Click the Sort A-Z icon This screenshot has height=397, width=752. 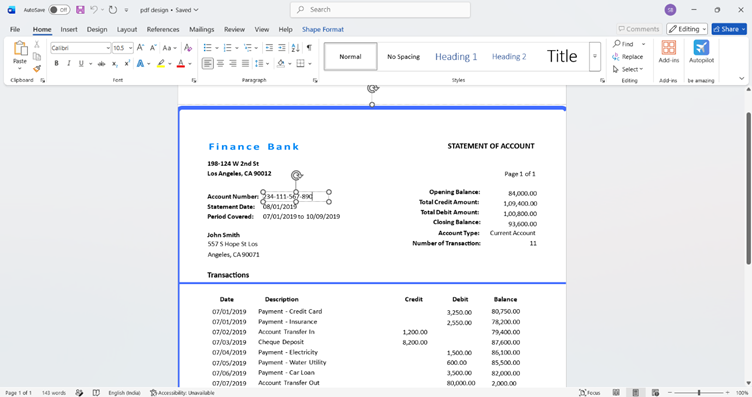(x=295, y=47)
